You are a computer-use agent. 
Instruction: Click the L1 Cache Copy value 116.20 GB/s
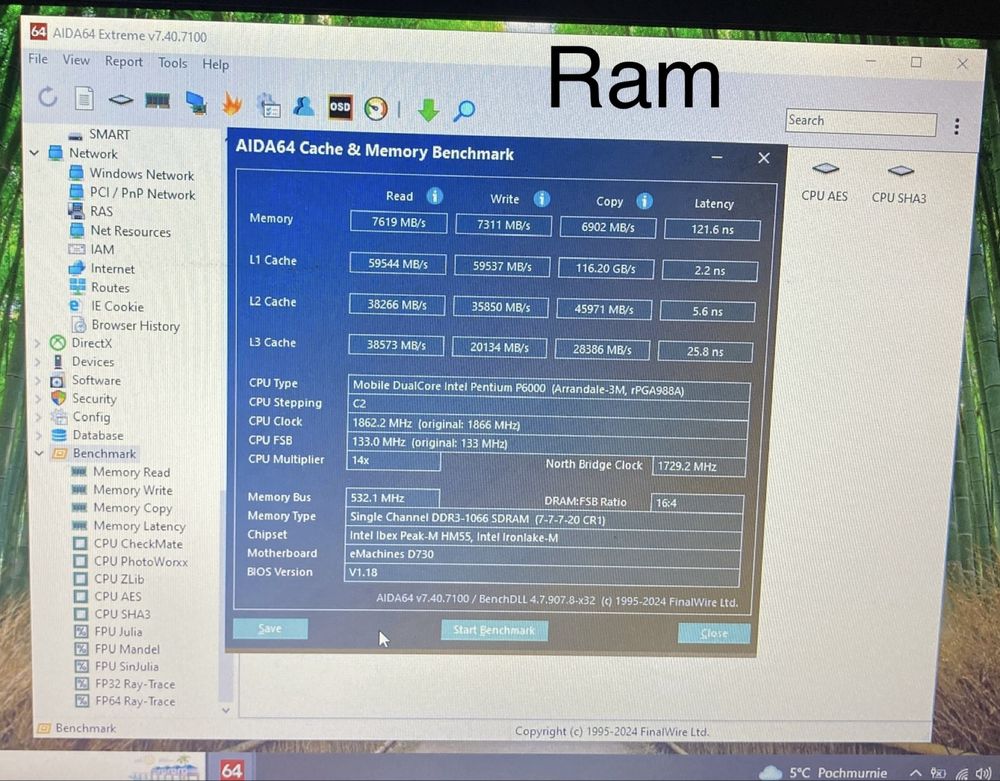pos(606,268)
